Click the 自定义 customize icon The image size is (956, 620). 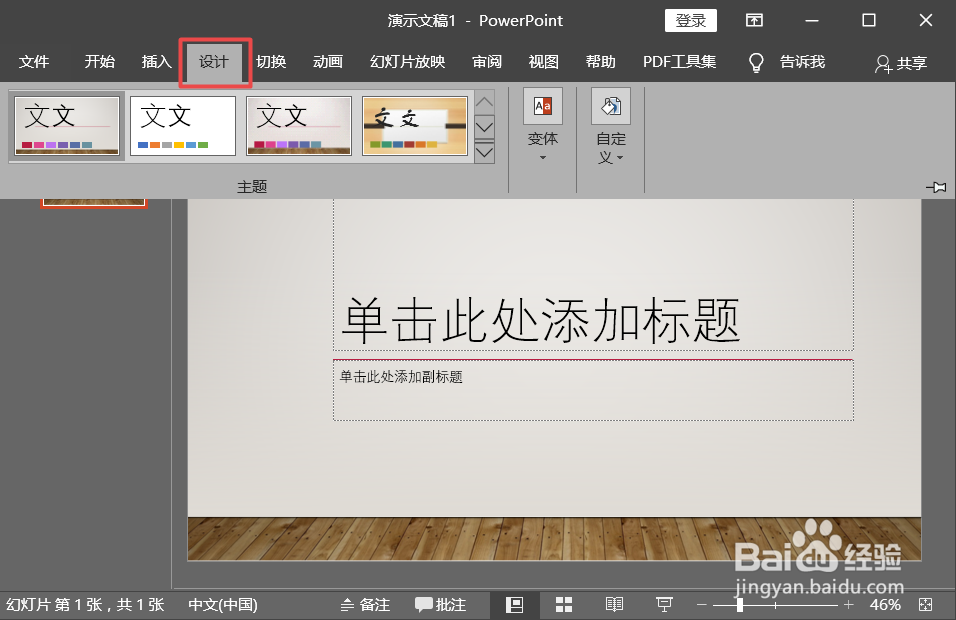click(611, 106)
